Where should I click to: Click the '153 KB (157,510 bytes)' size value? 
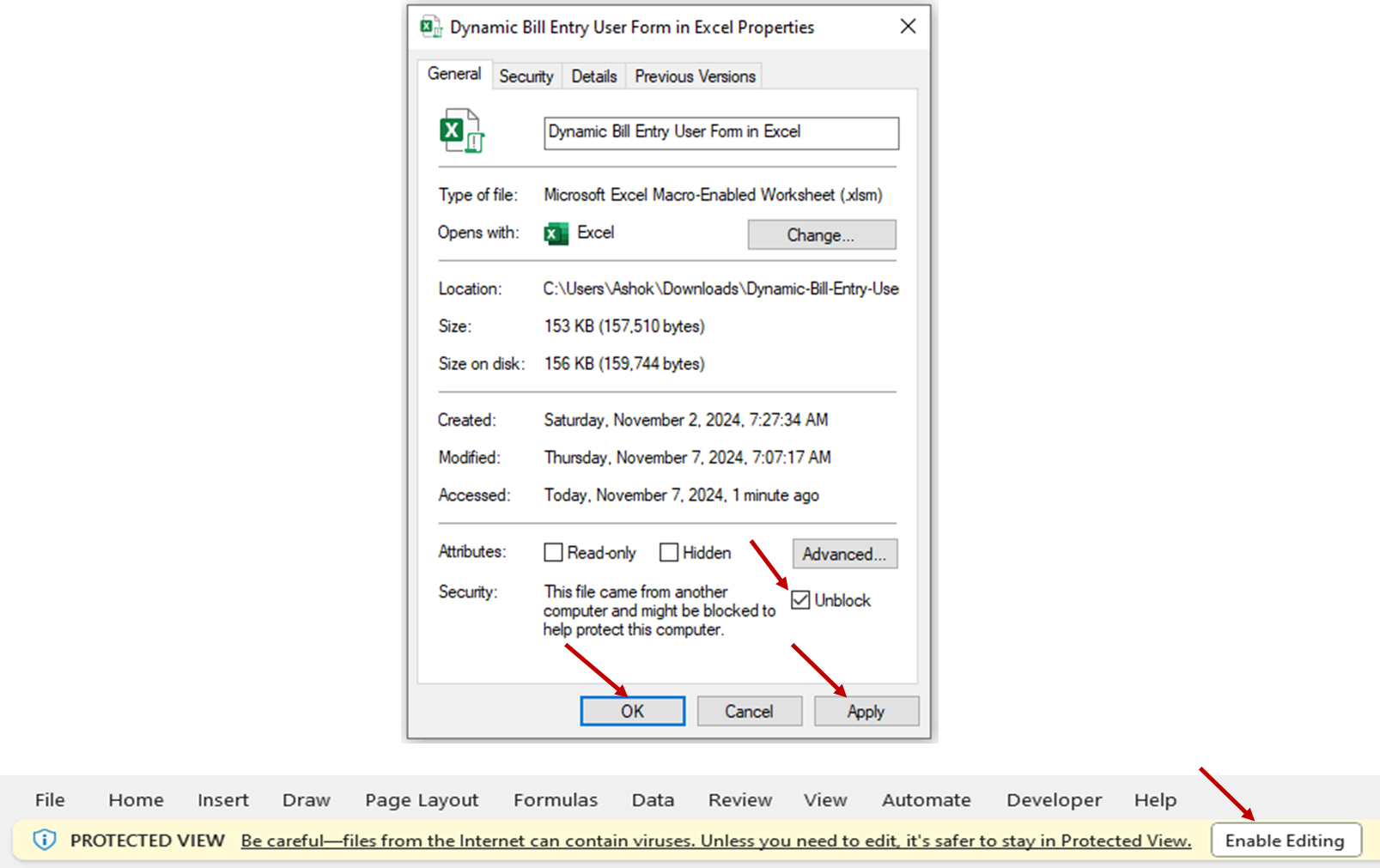click(x=624, y=326)
